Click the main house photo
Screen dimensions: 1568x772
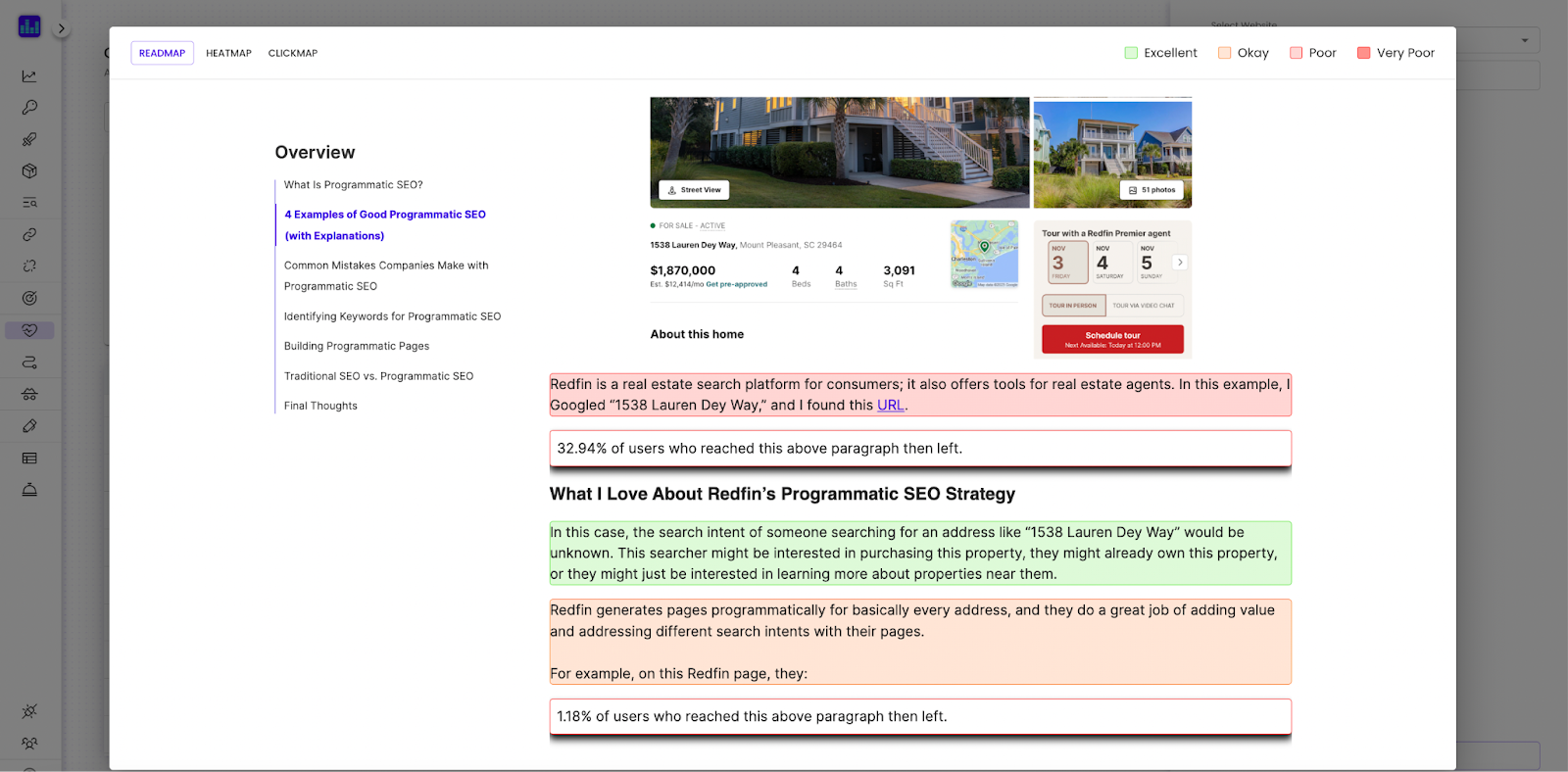(840, 152)
